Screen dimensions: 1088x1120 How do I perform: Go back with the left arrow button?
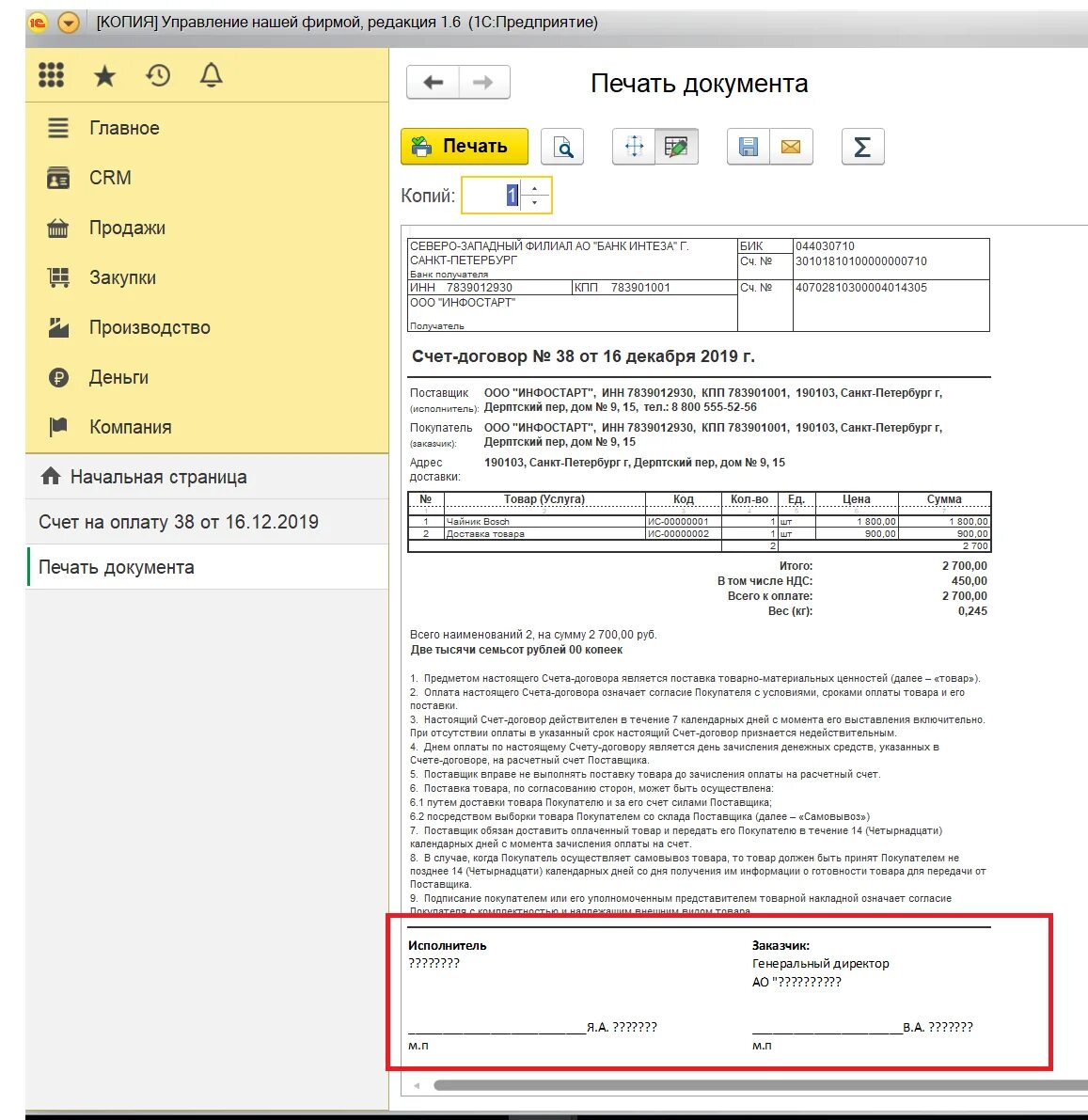point(433,82)
